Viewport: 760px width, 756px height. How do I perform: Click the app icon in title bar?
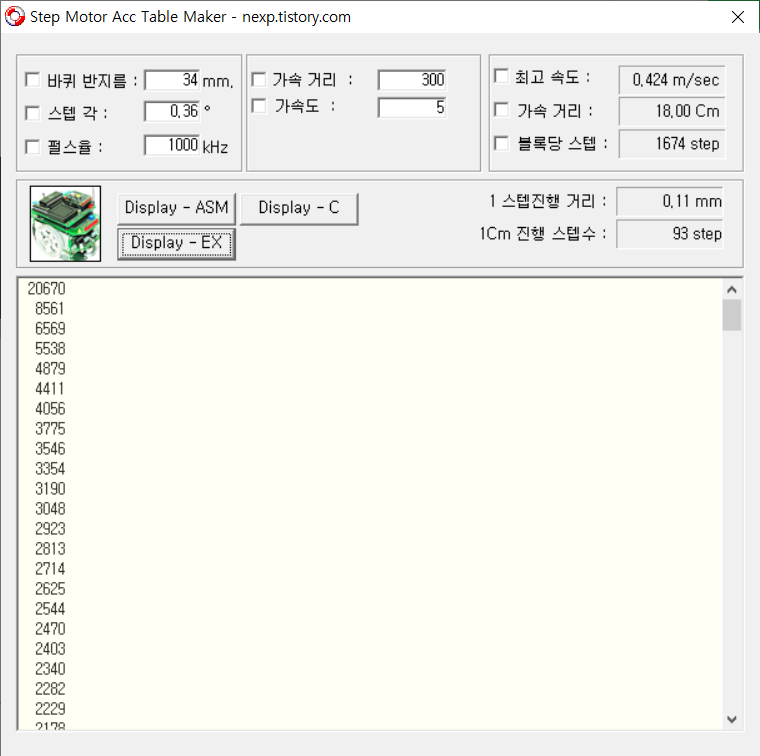pos(15,16)
